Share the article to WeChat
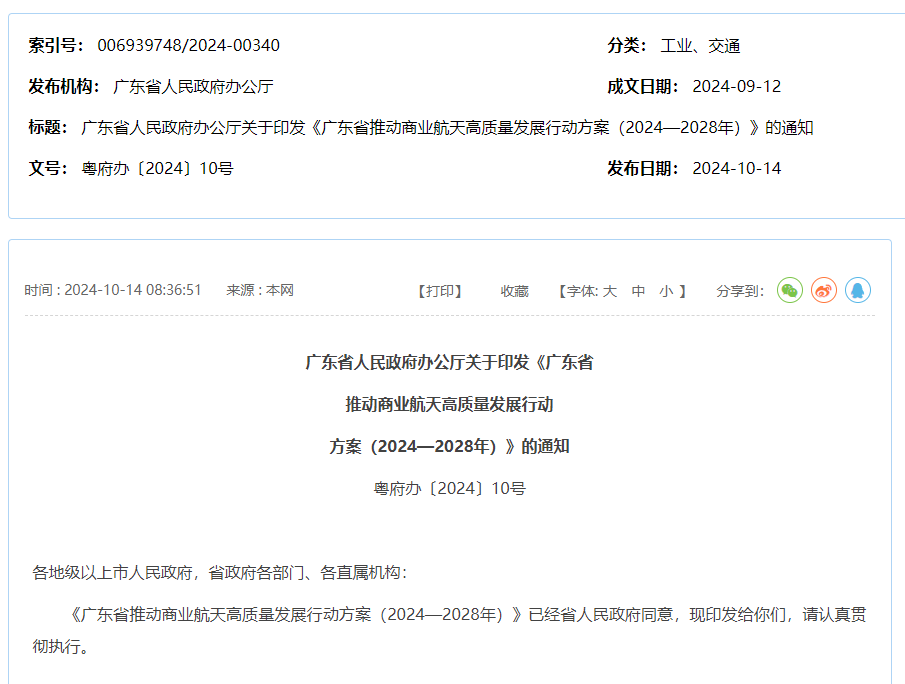905x684 pixels. 790,290
